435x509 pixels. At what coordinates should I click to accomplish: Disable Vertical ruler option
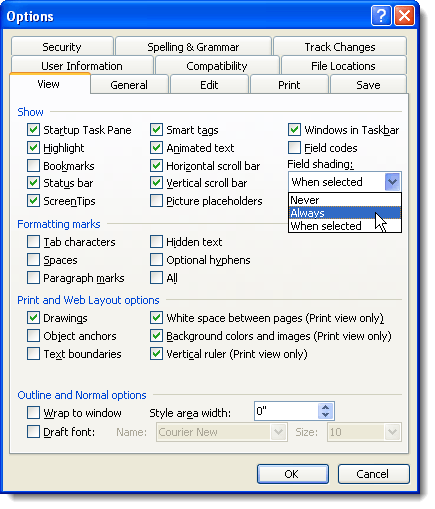click(156, 354)
